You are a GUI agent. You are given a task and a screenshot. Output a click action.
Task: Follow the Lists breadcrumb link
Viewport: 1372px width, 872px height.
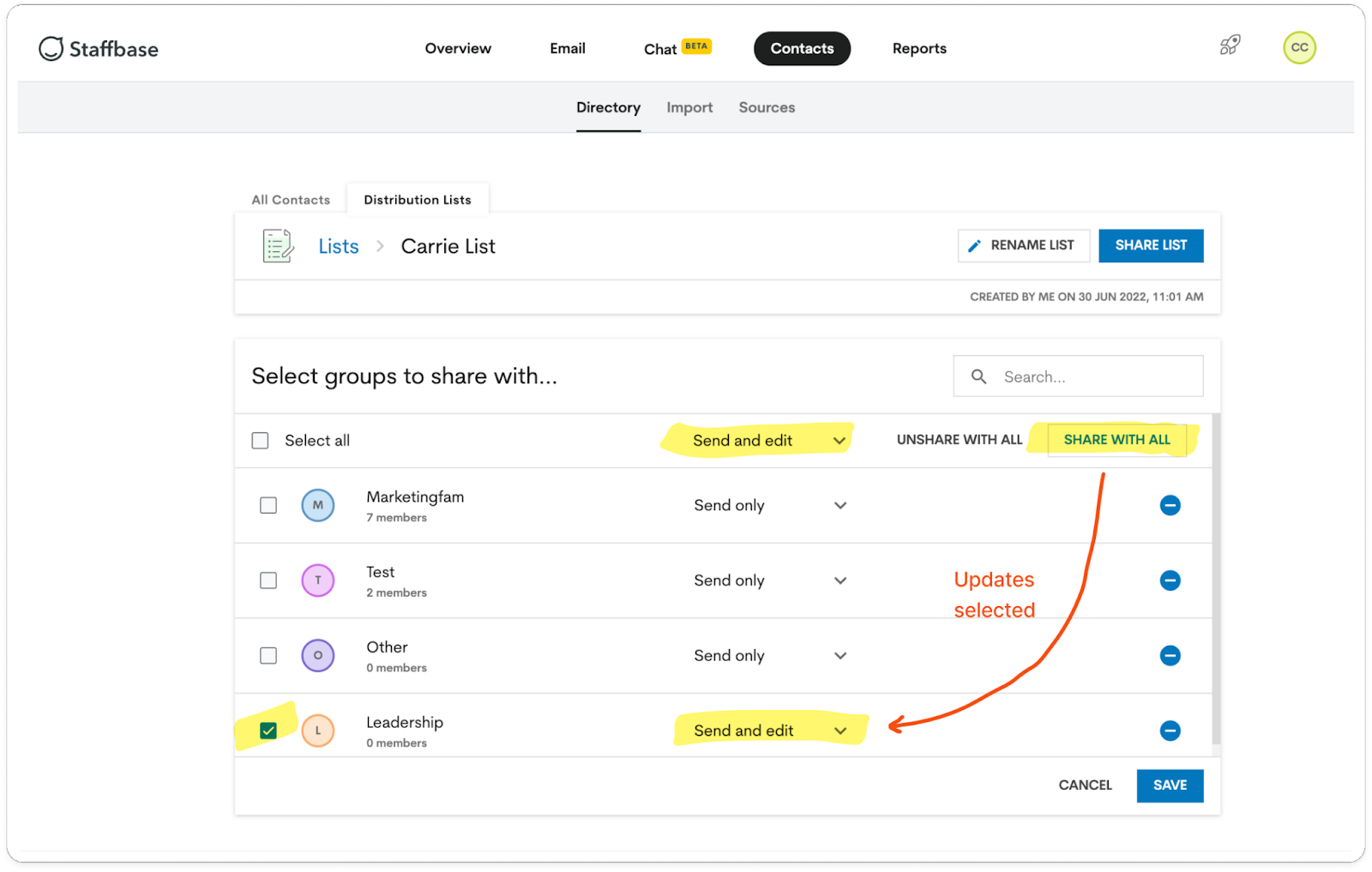click(339, 247)
